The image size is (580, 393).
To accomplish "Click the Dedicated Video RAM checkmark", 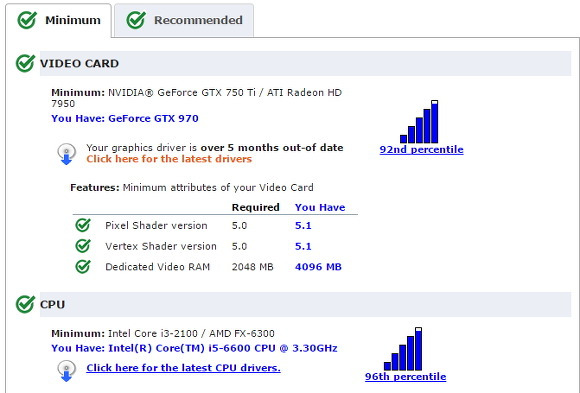I will tap(83, 266).
